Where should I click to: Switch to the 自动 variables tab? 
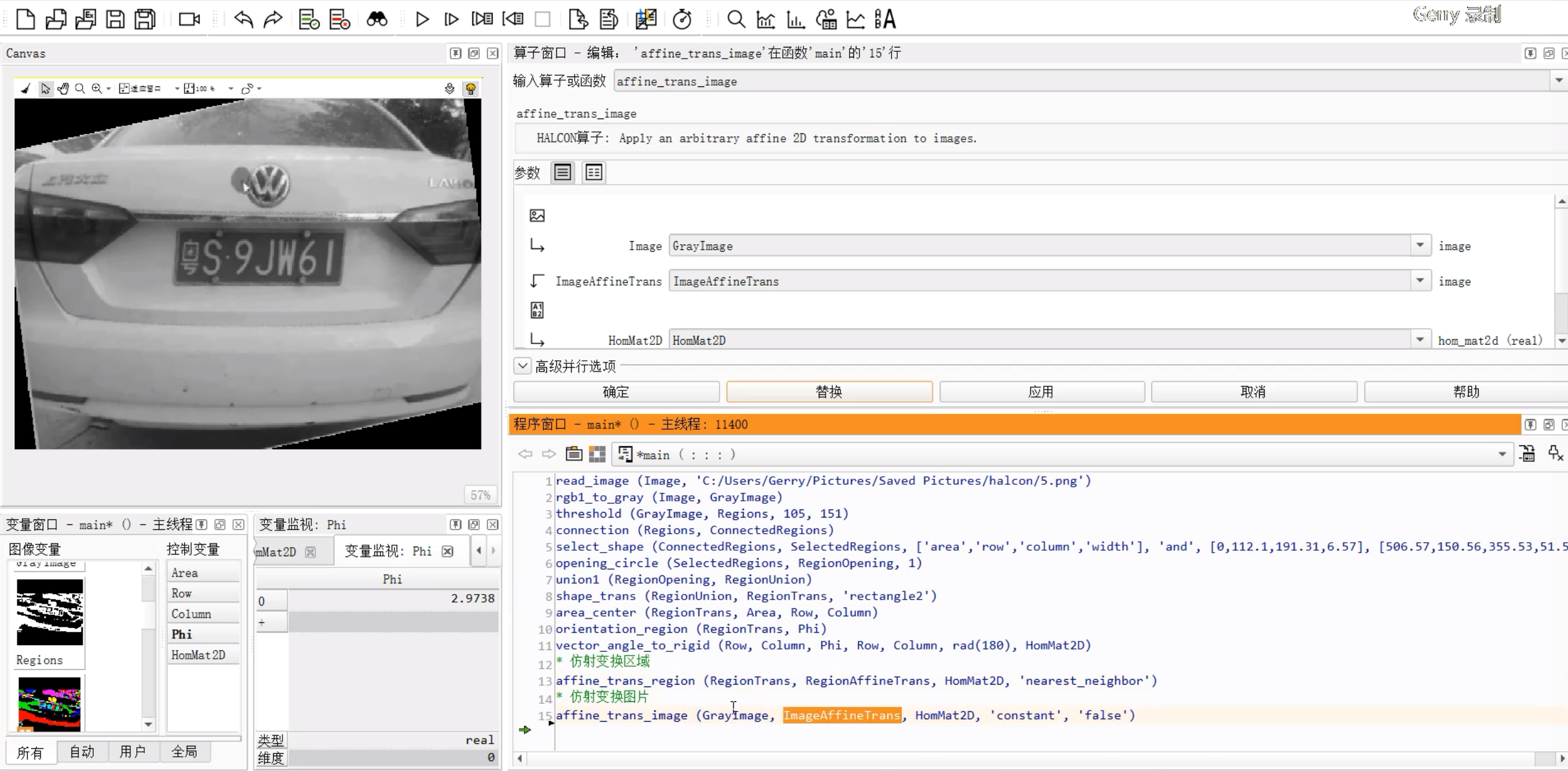pyautogui.click(x=82, y=752)
